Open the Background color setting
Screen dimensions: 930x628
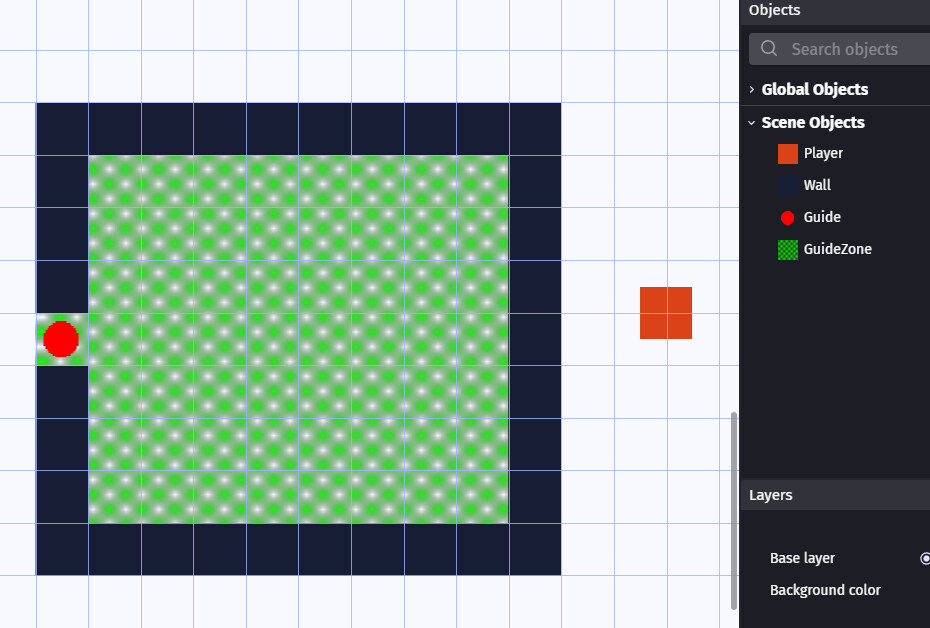point(825,590)
